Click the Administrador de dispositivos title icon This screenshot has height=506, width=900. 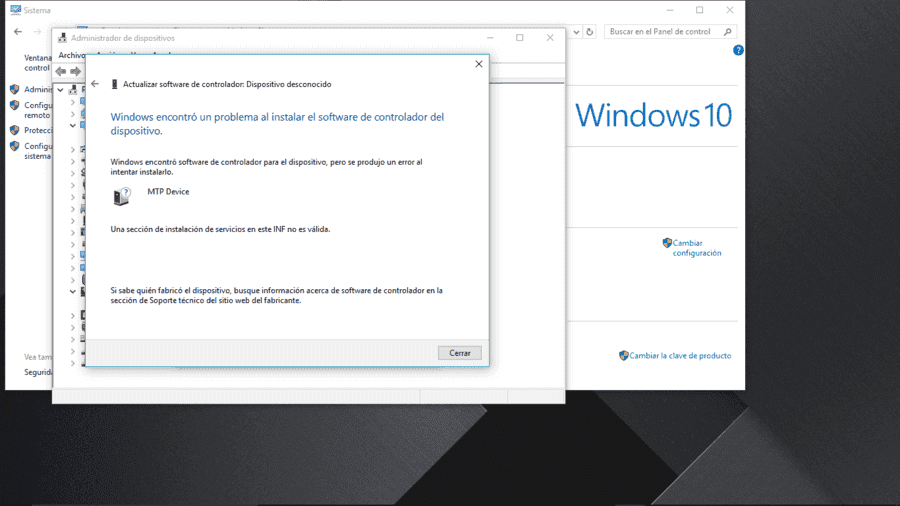click(x=63, y=38)
